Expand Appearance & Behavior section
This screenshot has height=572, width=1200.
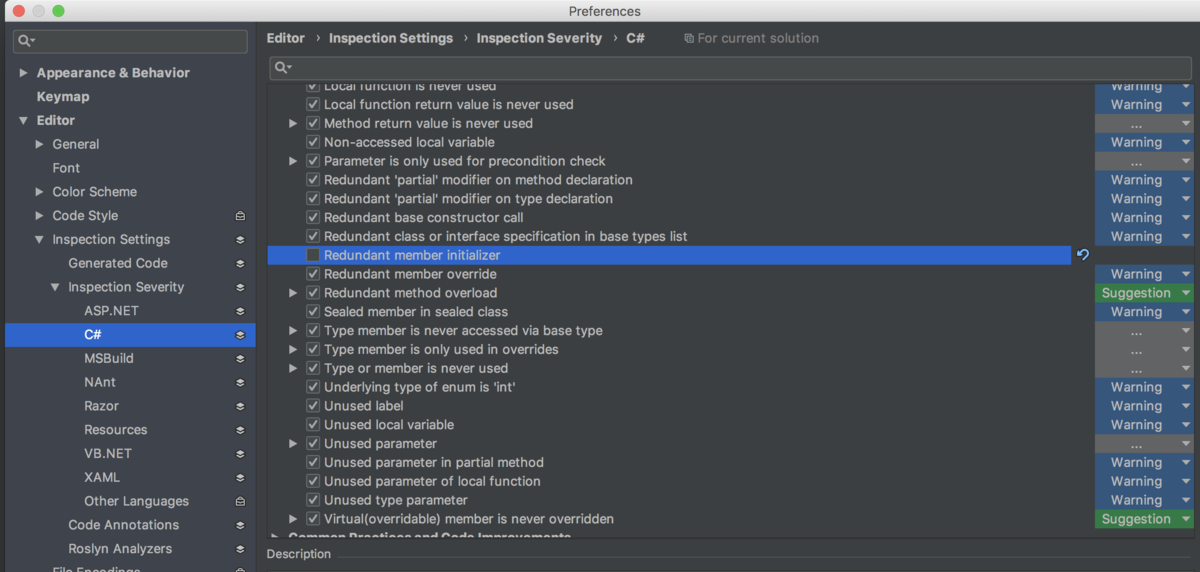coord(24,73)
